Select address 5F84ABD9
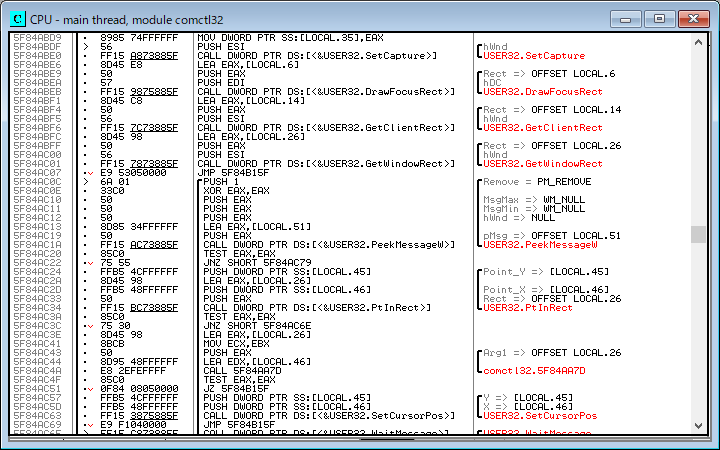720x450 pixels. pos(37,38)
